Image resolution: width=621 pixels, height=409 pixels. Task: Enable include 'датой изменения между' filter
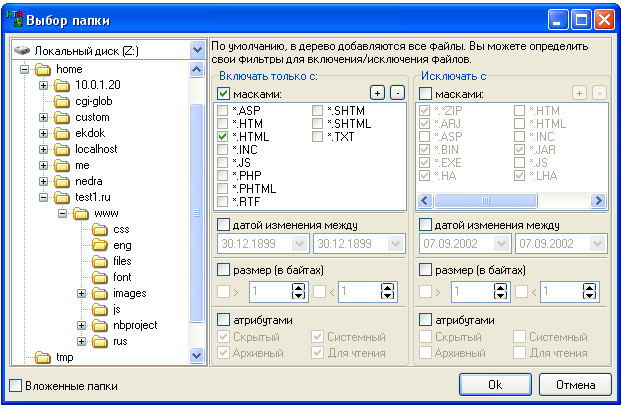point(223,225)
